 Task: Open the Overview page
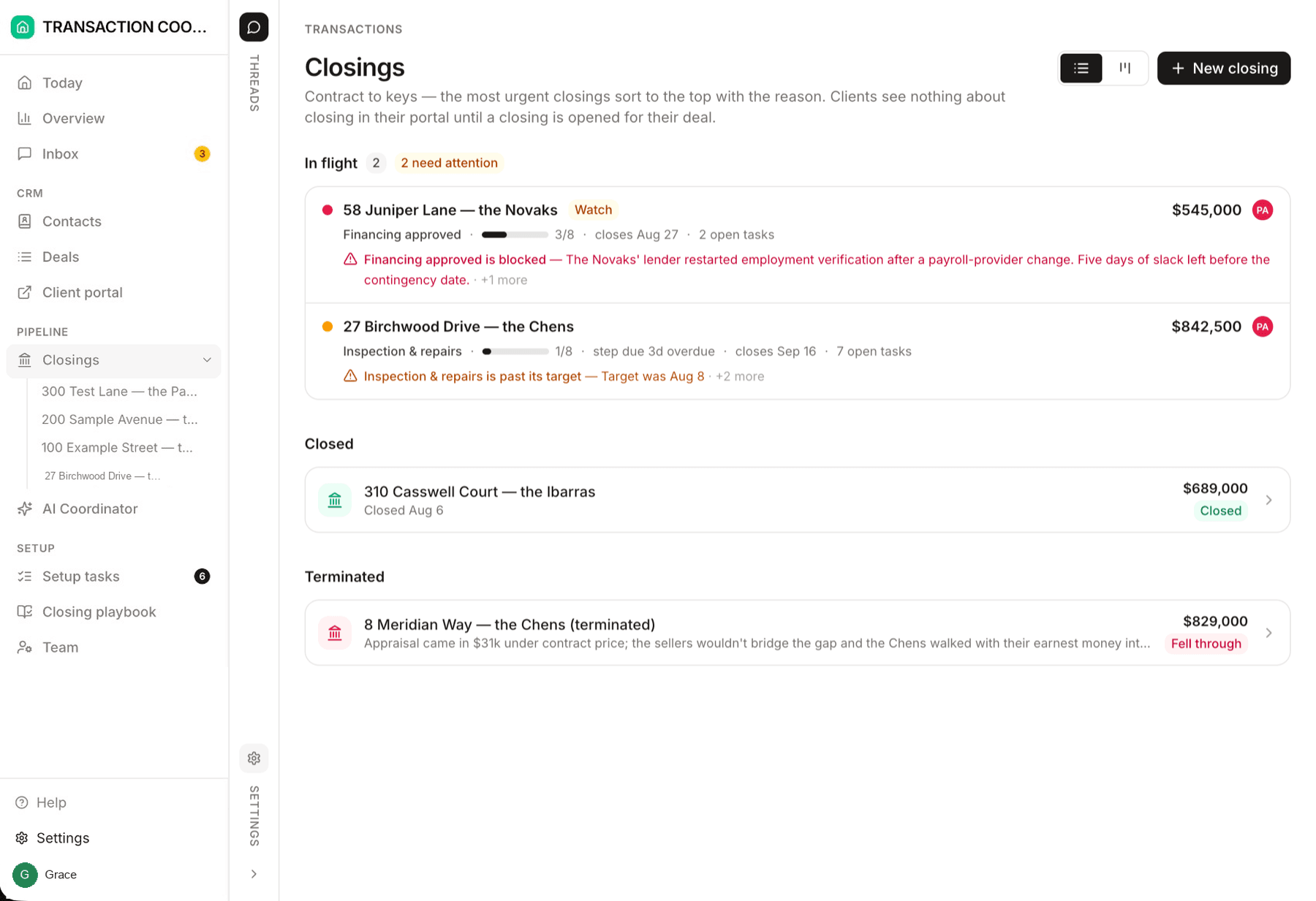pos(114,118)
